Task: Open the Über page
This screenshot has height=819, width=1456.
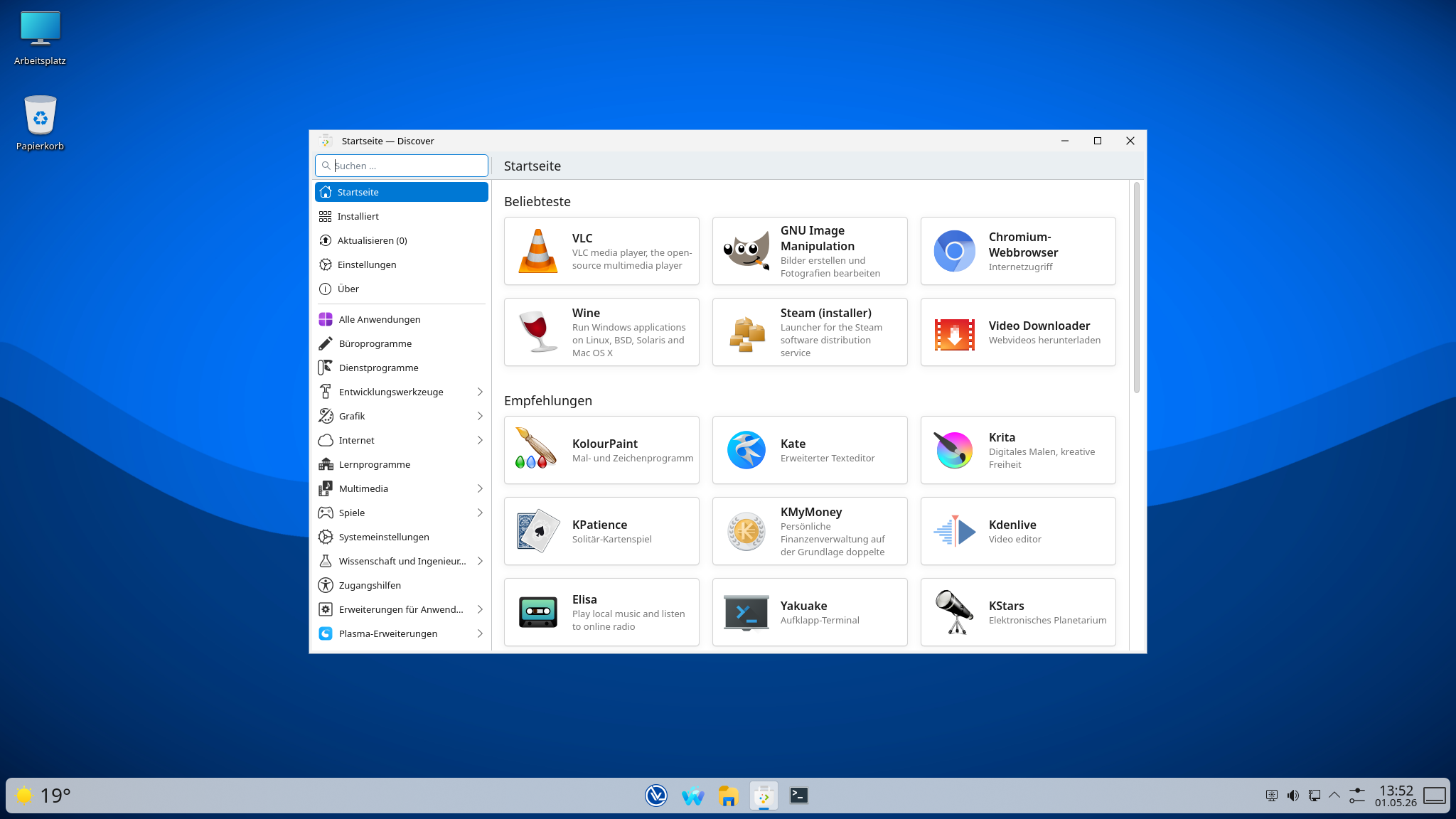Action: click(402, 289)
